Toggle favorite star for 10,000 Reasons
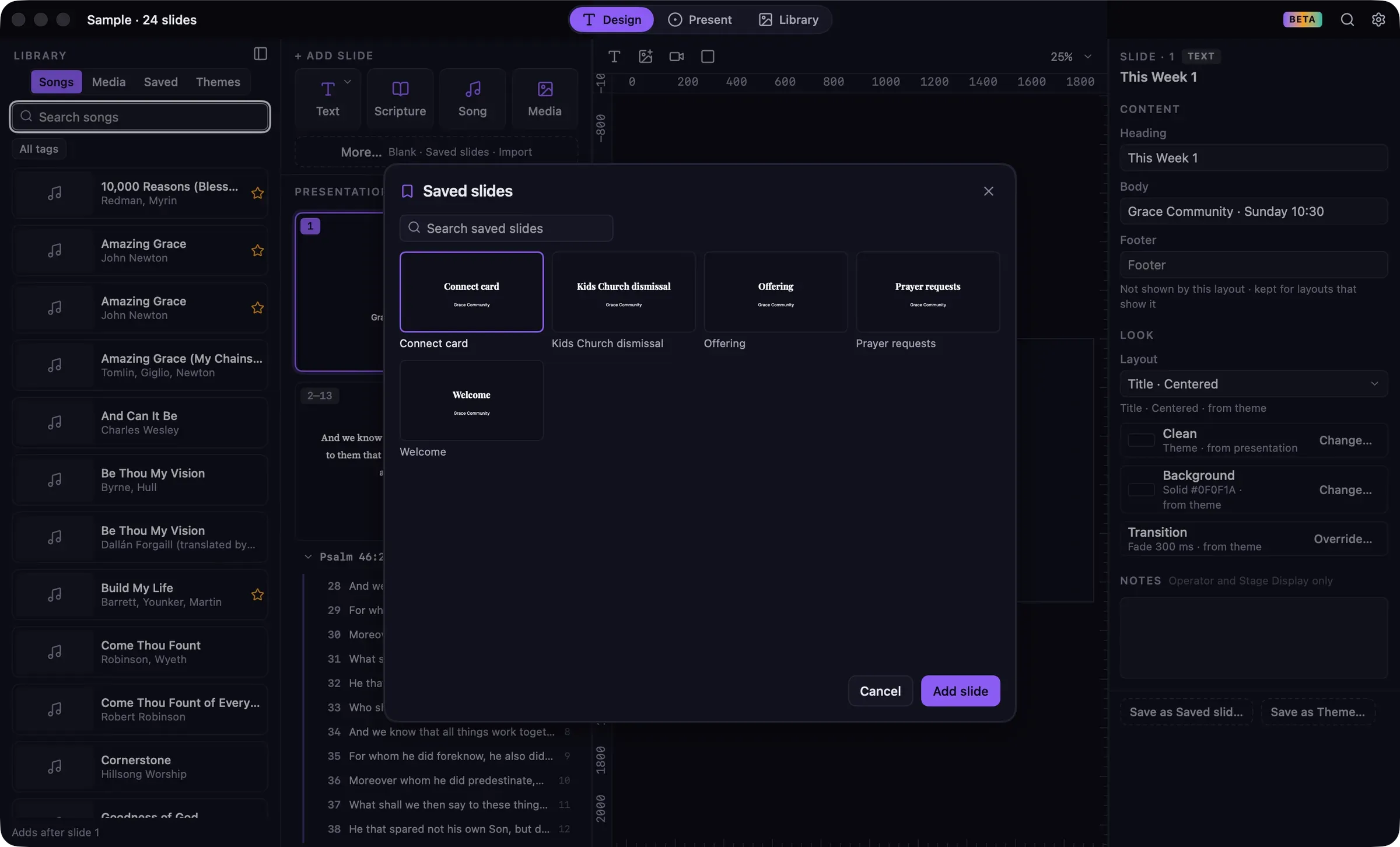 [257, 193]
